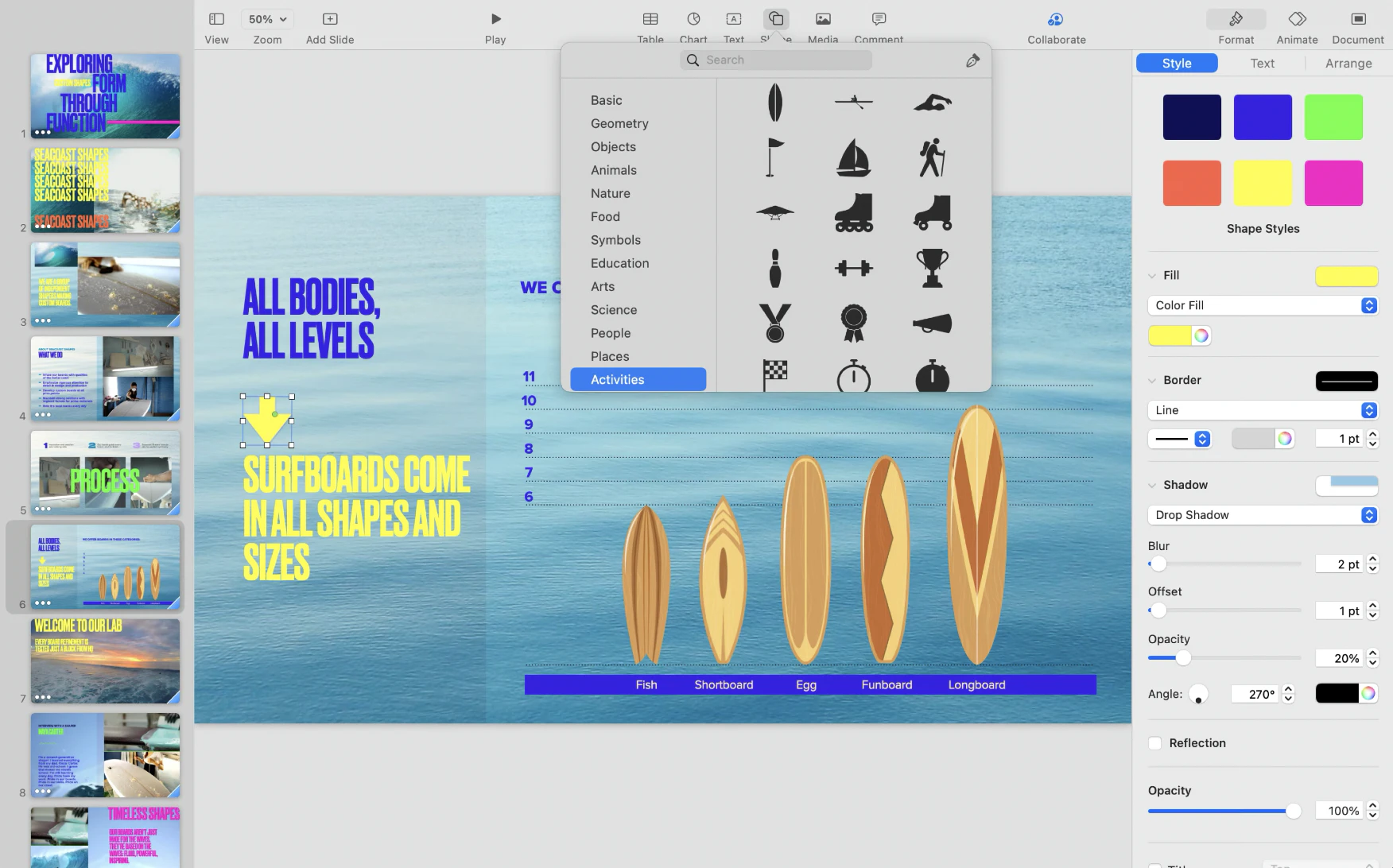Viewport: 1393px width, 868px height.
Task: Insert the sailboat shape
Action: [x=853, y=157]
